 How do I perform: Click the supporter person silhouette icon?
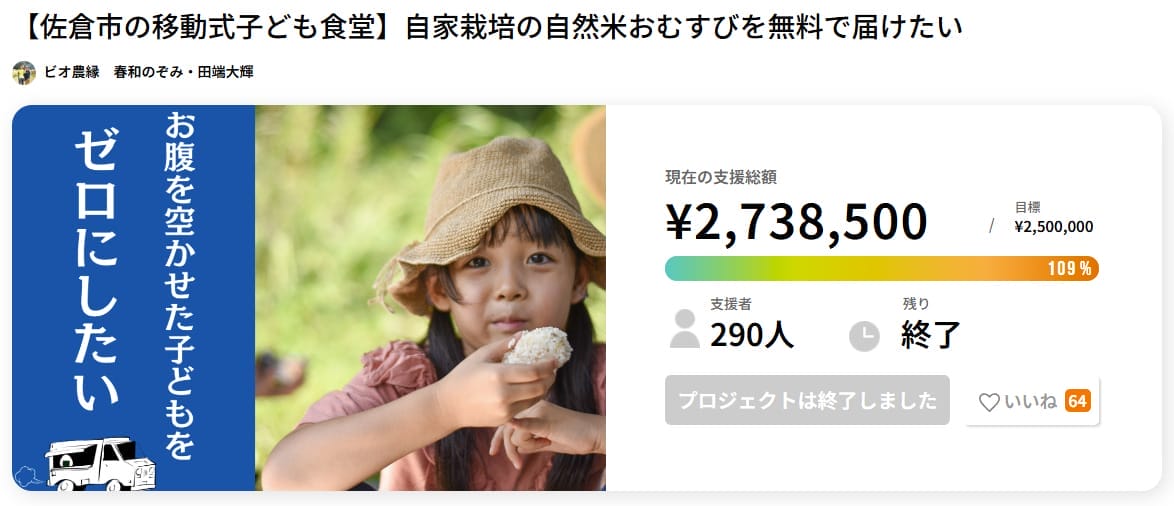pos(684,328)
